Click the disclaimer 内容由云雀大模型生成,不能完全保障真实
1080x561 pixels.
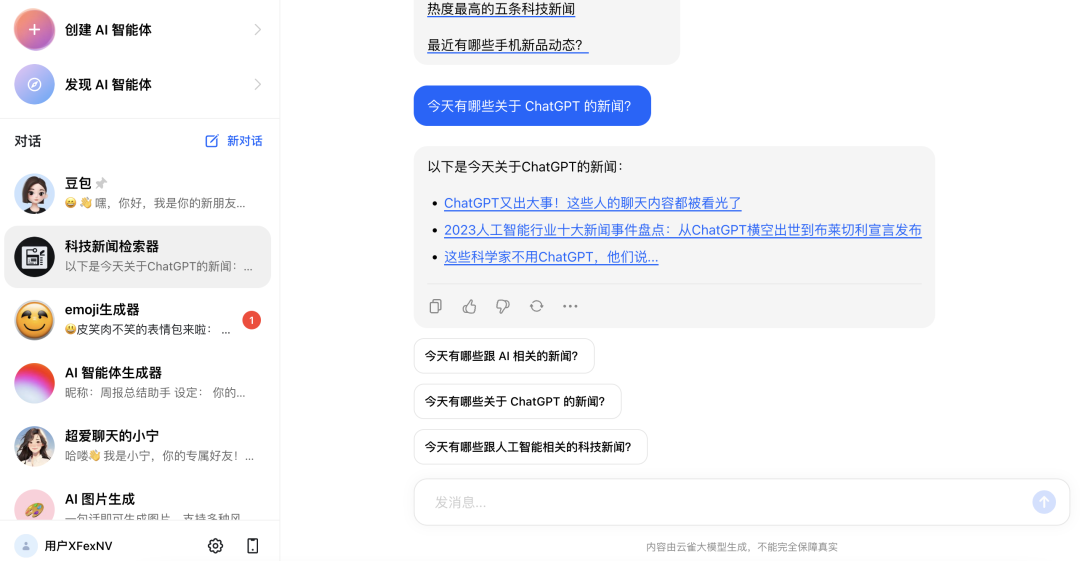point(742,547)
